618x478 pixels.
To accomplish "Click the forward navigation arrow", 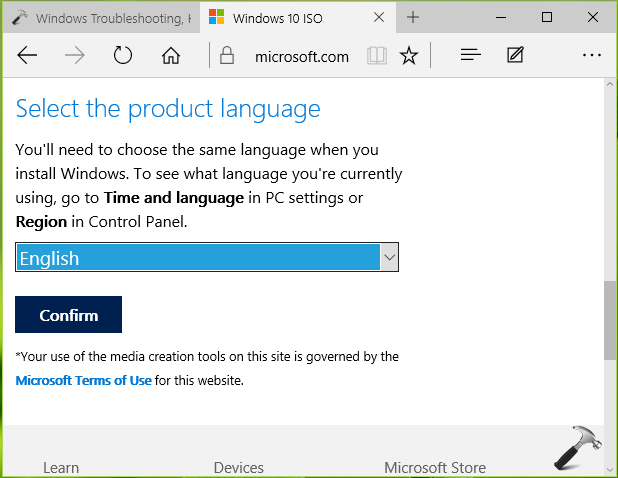I will tap(75, 55).
